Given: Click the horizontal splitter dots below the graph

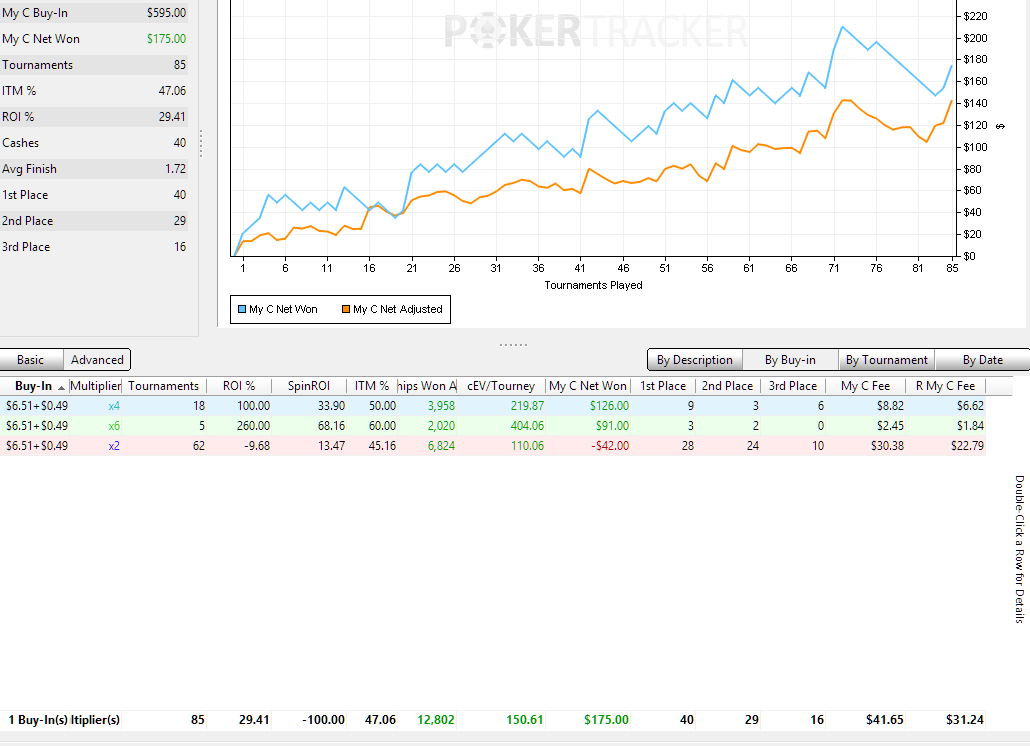Looking at the screenshot, I should [513, 344].
